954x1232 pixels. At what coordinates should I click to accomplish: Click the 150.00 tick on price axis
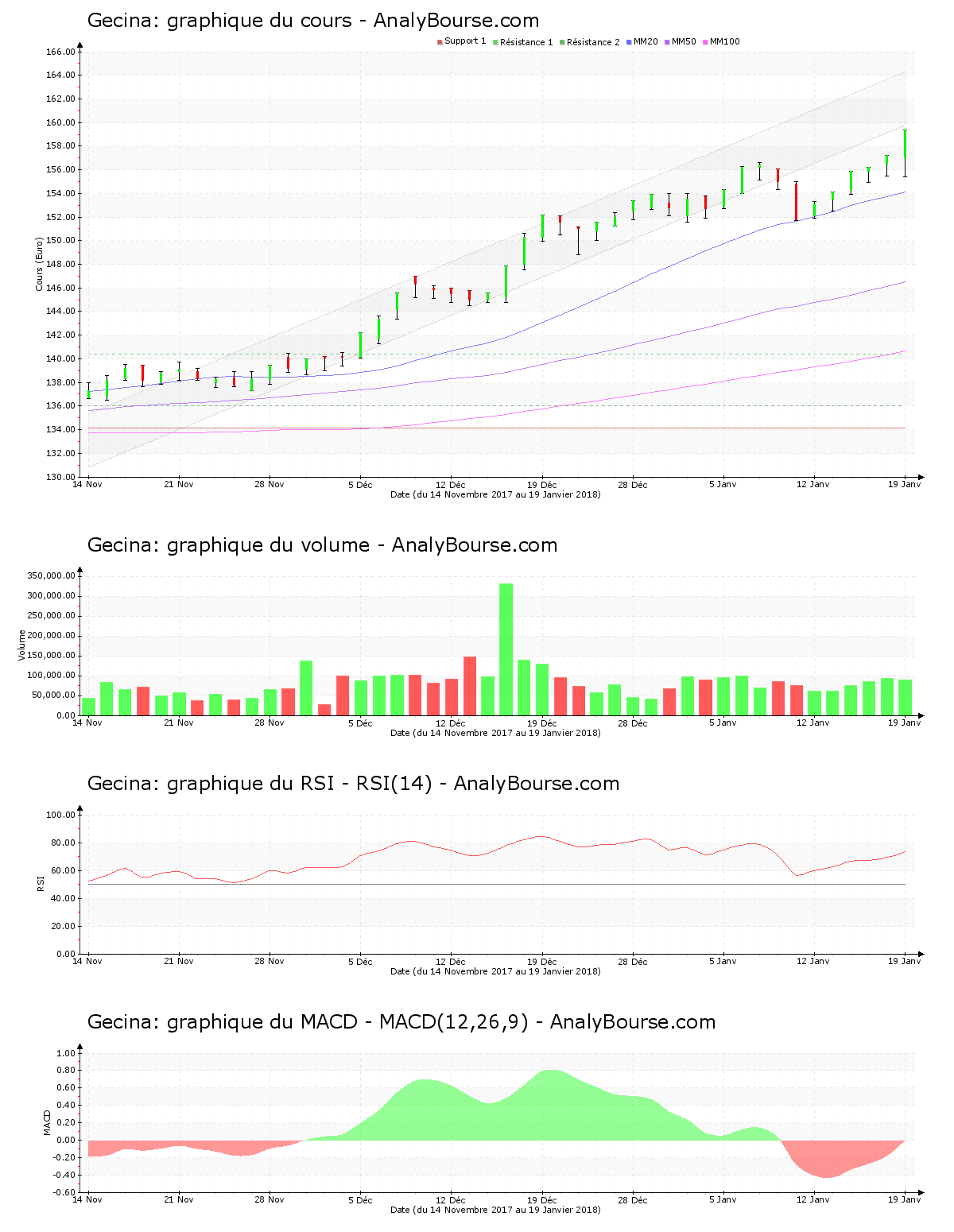(x=60, y=241)
